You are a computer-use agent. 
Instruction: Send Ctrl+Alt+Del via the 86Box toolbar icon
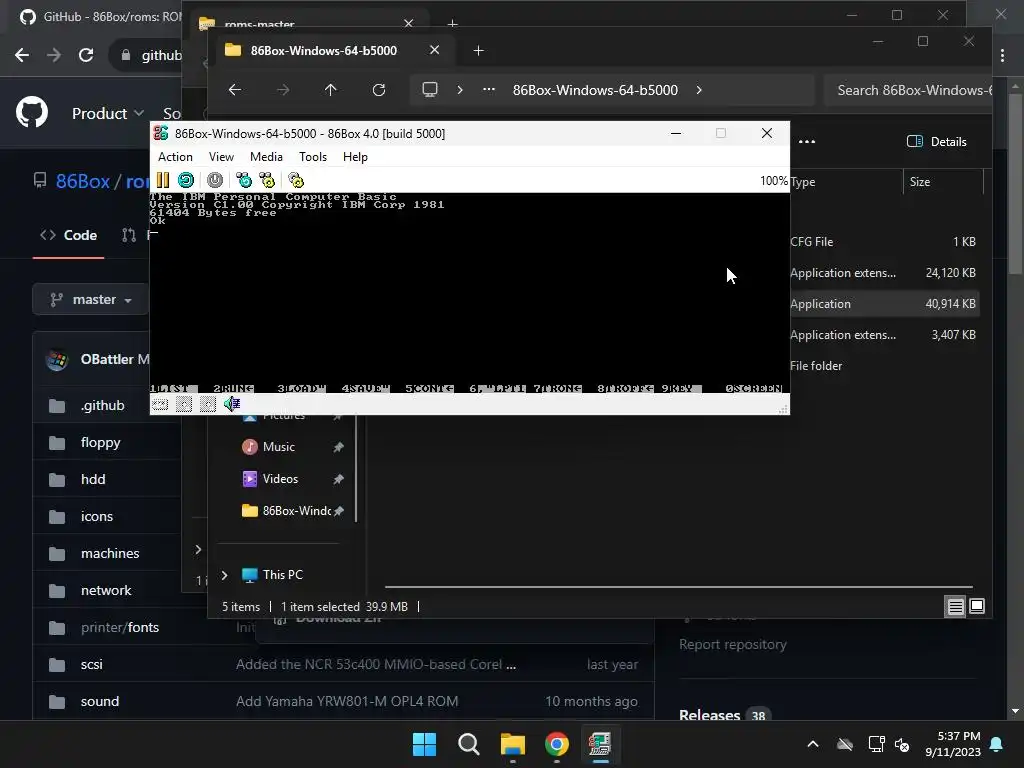244,180
